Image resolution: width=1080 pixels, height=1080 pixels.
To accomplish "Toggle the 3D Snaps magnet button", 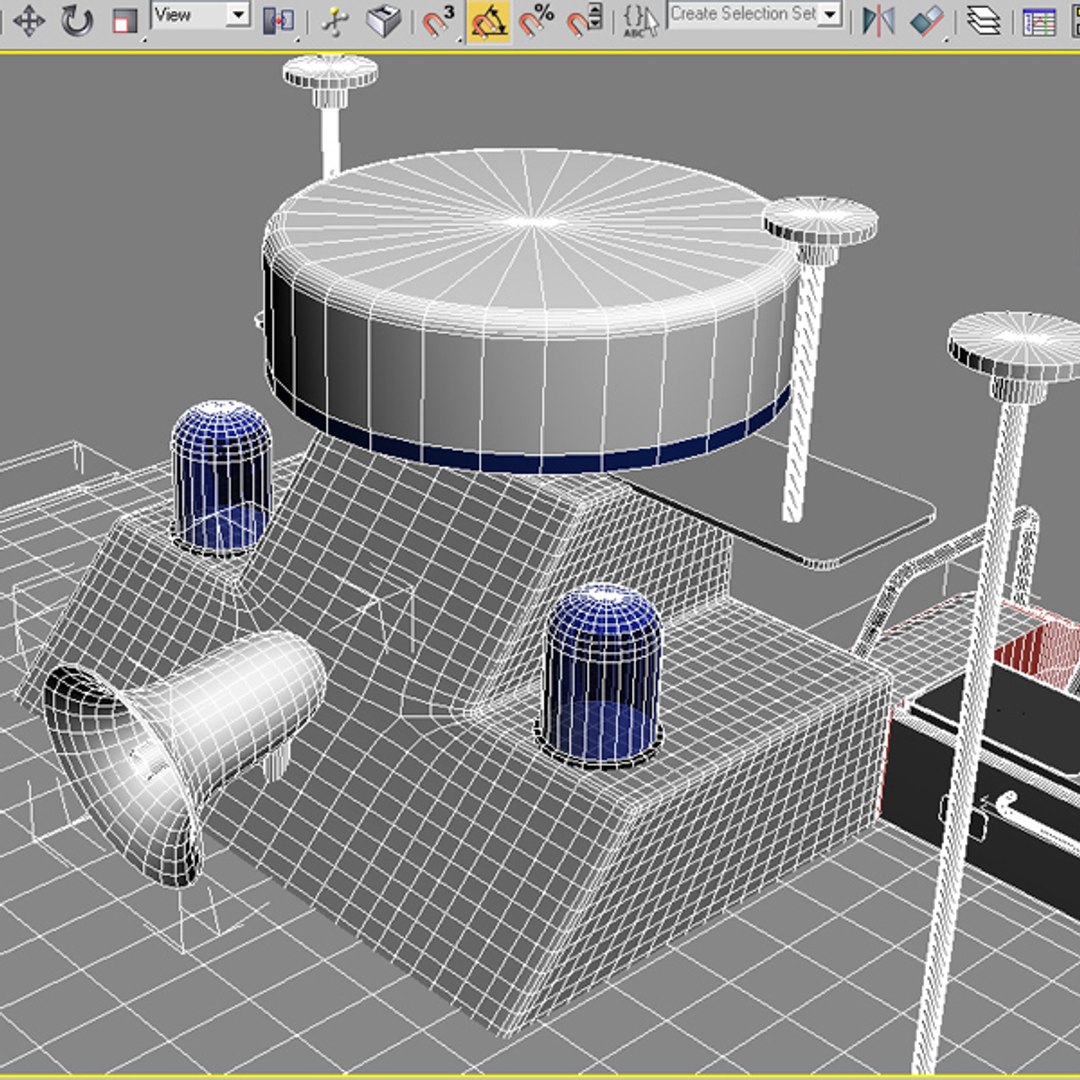I will [x=438, y=21].
